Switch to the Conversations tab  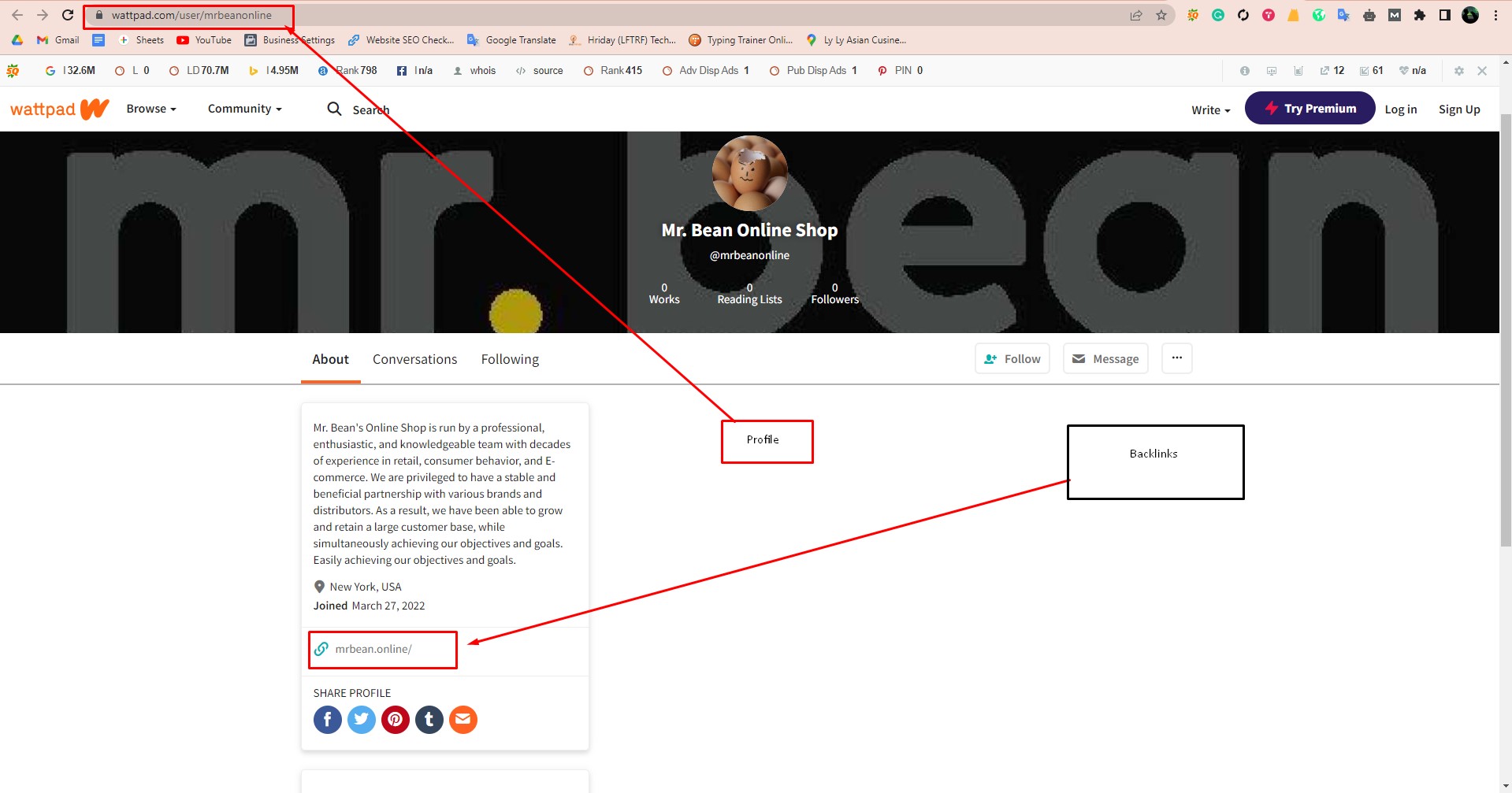(x=414, y=359)
